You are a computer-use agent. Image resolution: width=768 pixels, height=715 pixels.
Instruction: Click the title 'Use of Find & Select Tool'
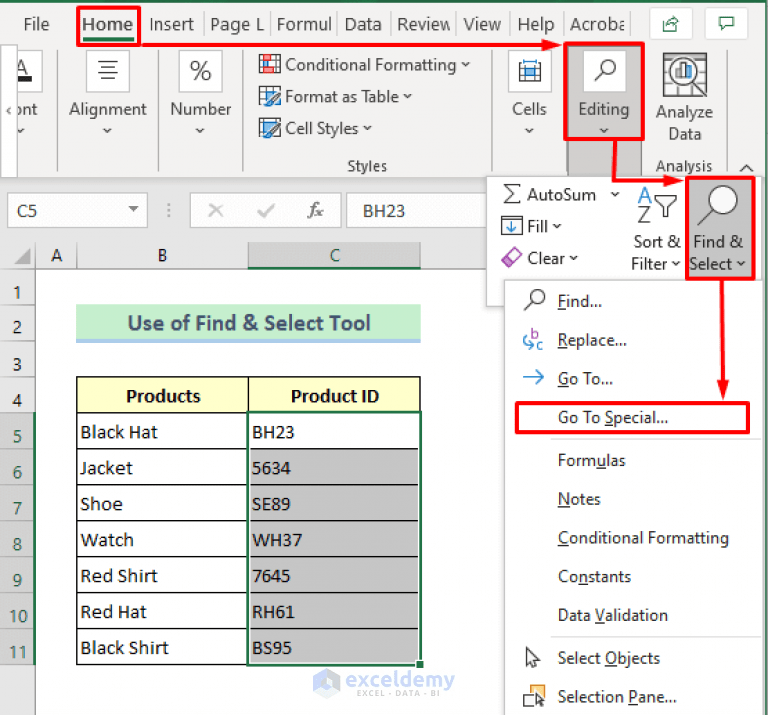pyautogui.click(x=248, y=323)
